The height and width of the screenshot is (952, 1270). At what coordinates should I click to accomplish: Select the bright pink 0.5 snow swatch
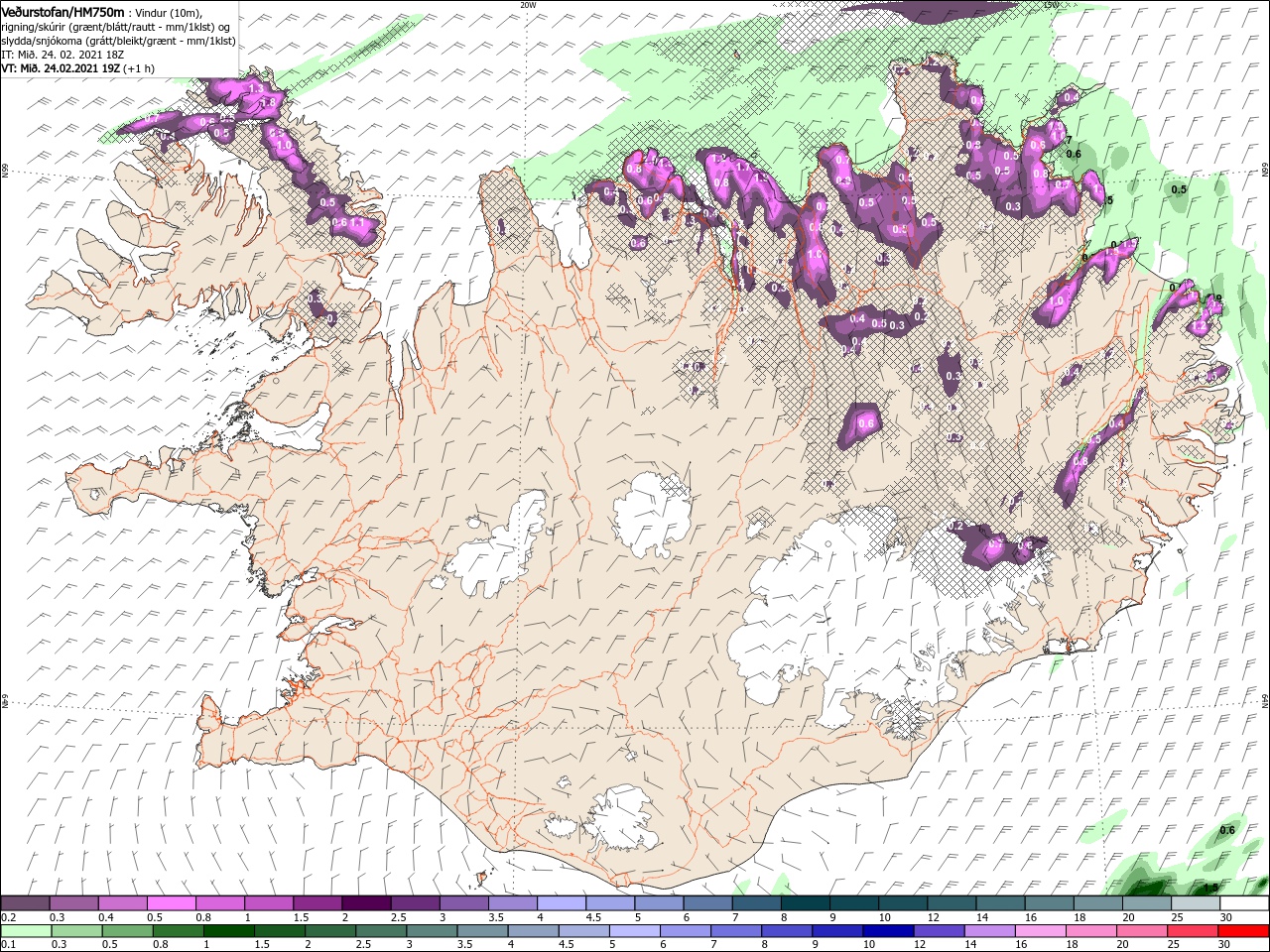171,903
